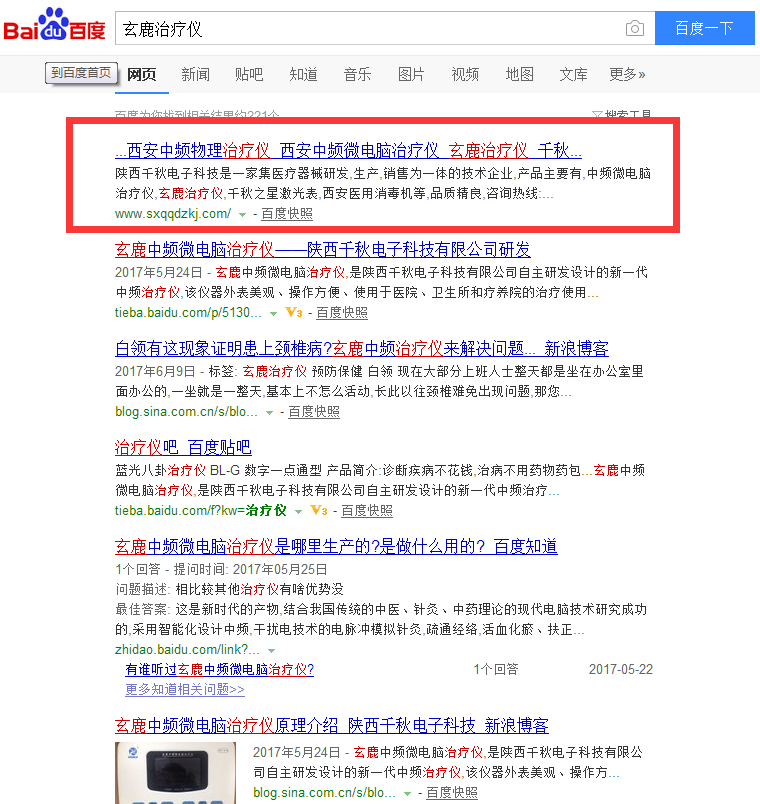Expand the 更多» menu
Viewport: 760px width, 804px height.
click(x=627, y=74)
